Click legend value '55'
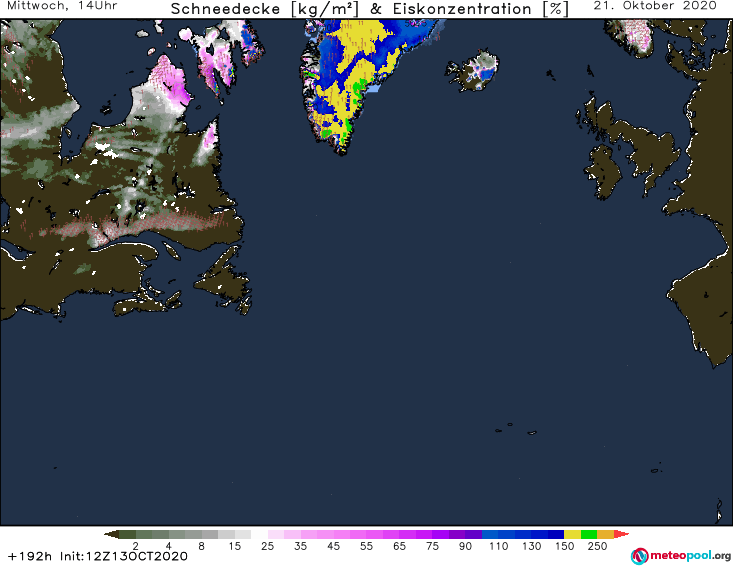The height and width of the screenshot is (566, 733). pyautogui.click(x=366, y=546)
